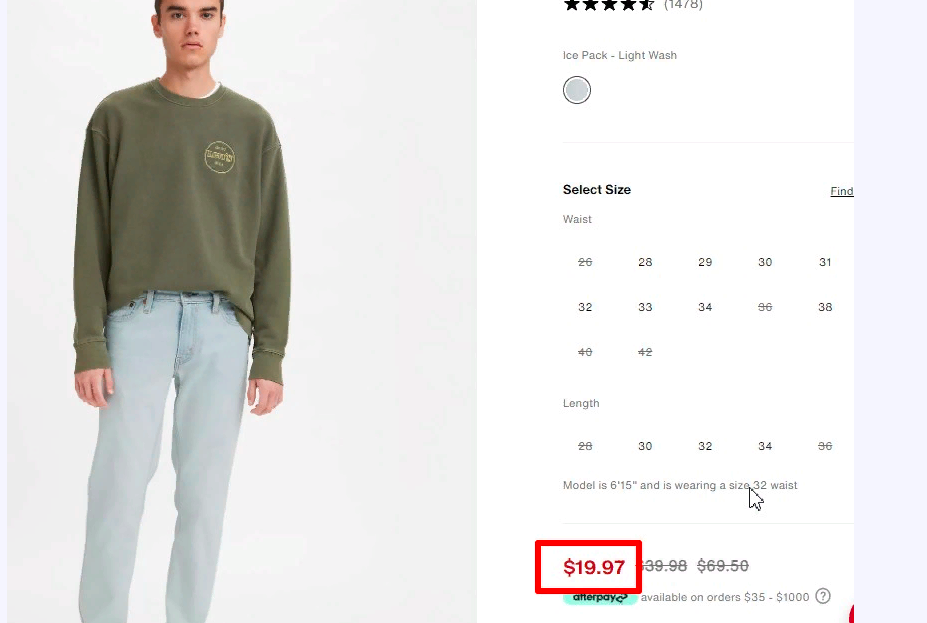Open the Afterpay help question mark icon
This screenshot has width=927, height=623.
tap(822, 596)
